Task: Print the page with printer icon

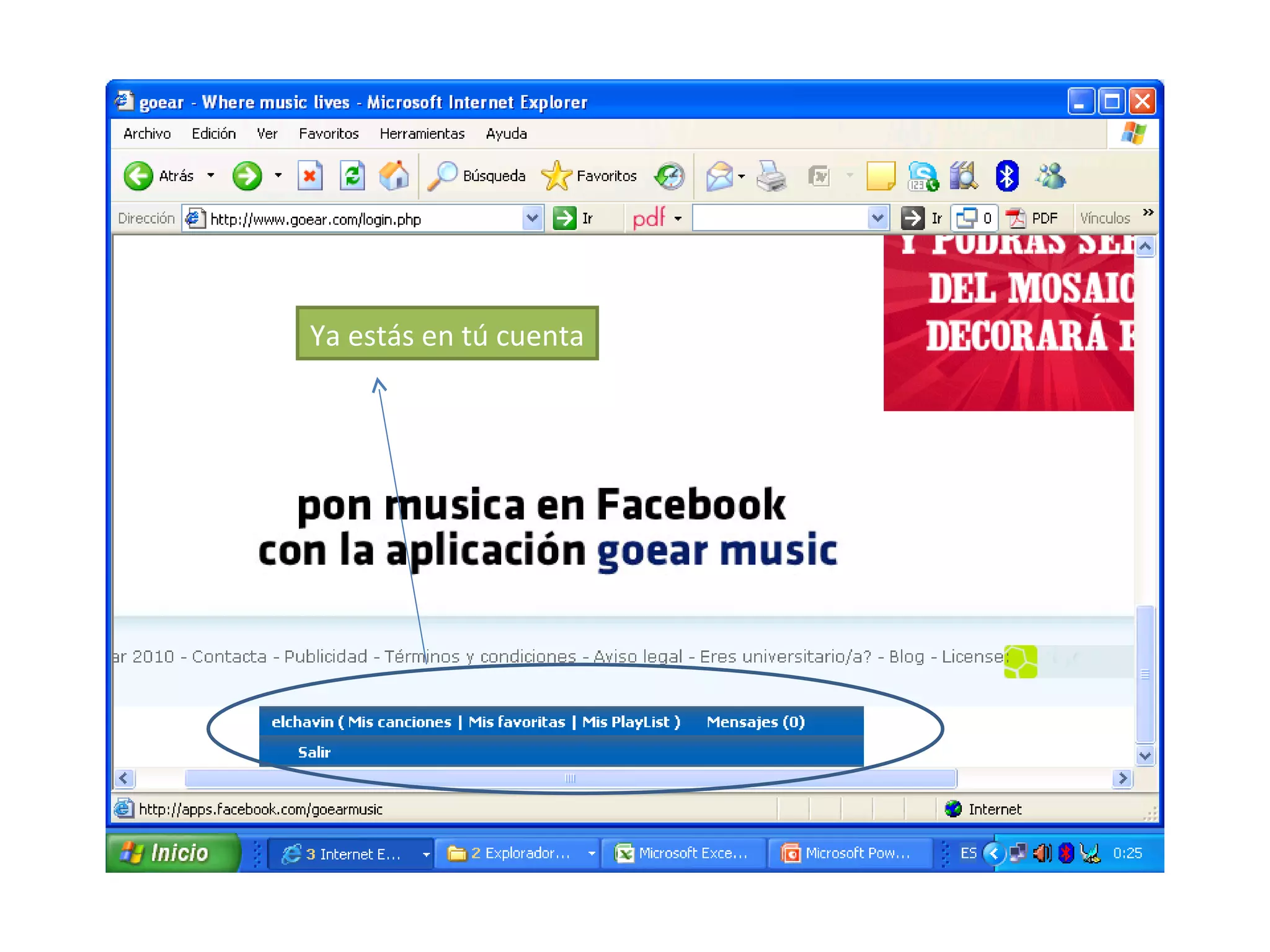Action: pos(771,176)
